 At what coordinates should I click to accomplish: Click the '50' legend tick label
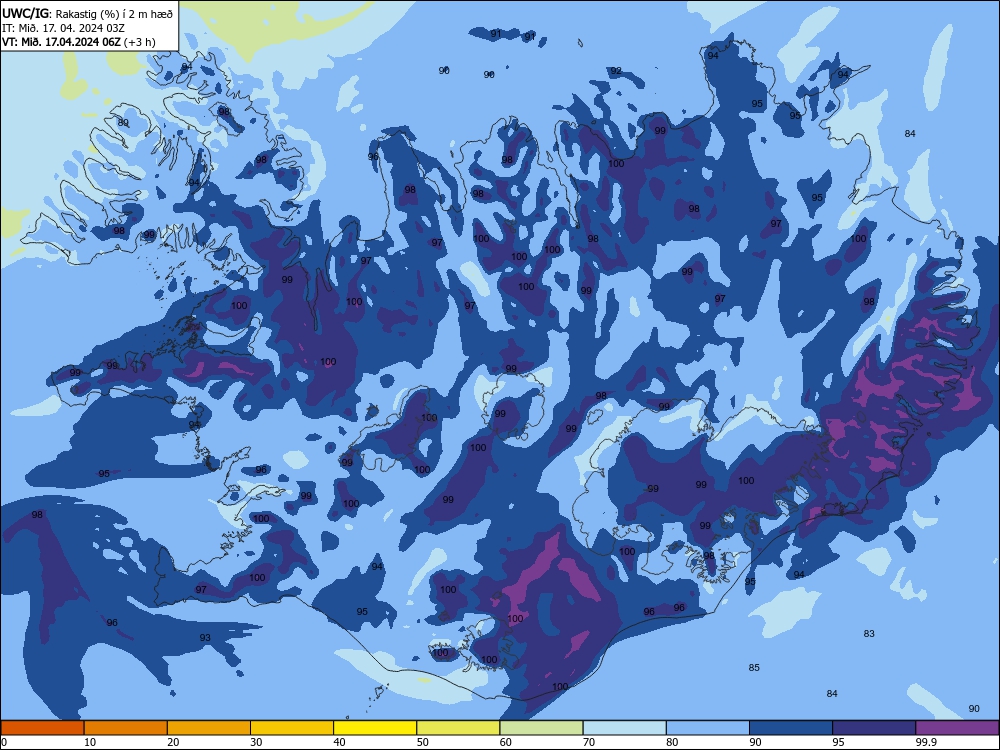(423, 742)
